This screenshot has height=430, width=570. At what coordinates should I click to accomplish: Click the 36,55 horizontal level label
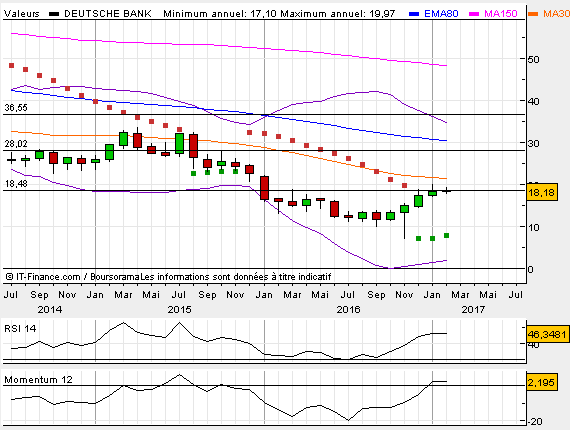tap(16, 108)
